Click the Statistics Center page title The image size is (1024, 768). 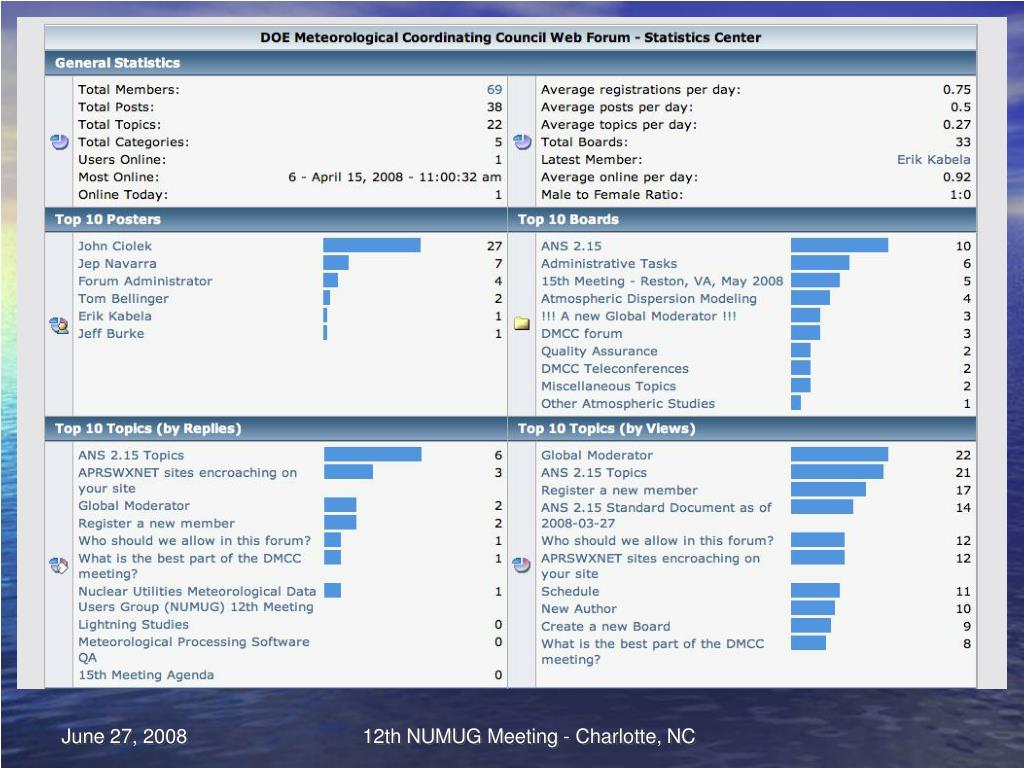(x=511, y=37)
